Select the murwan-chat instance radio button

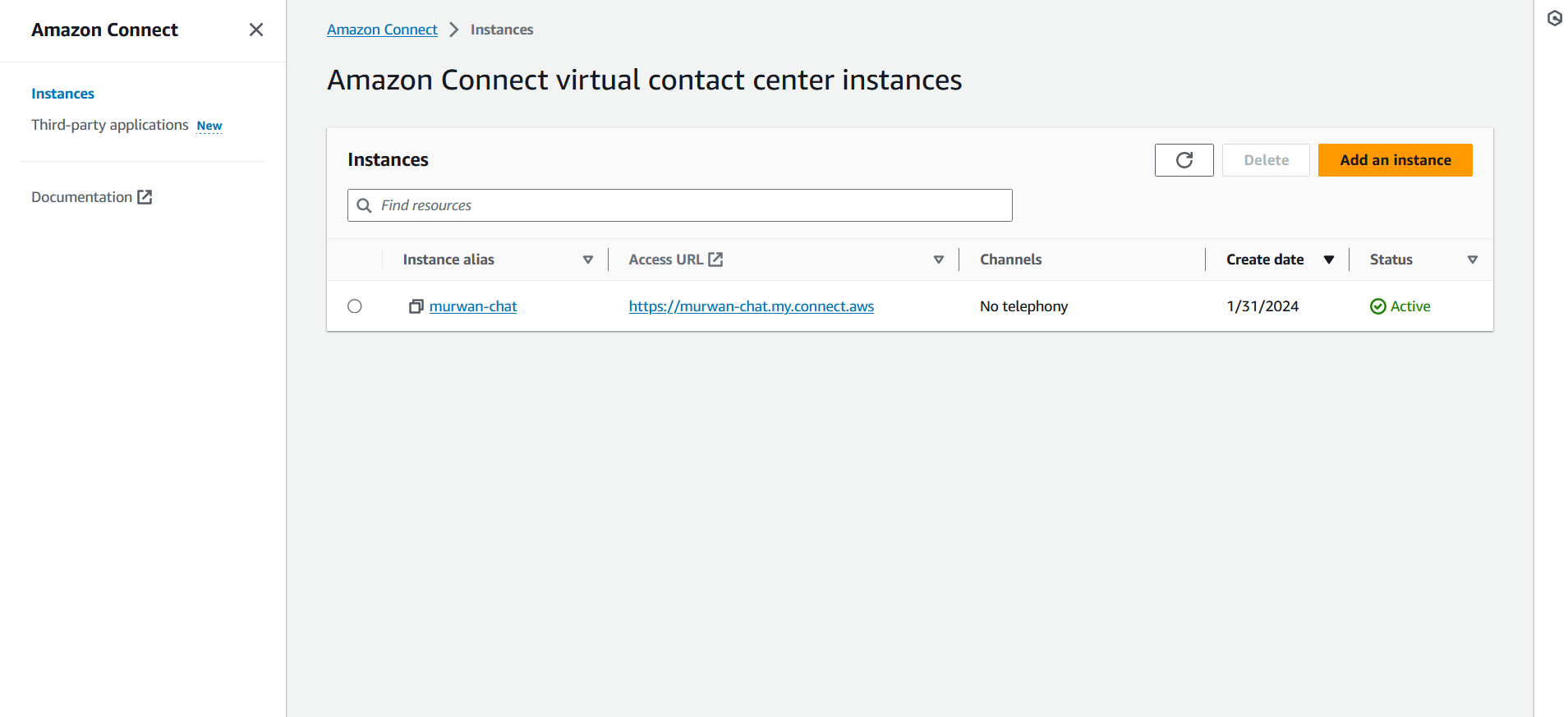355,306
